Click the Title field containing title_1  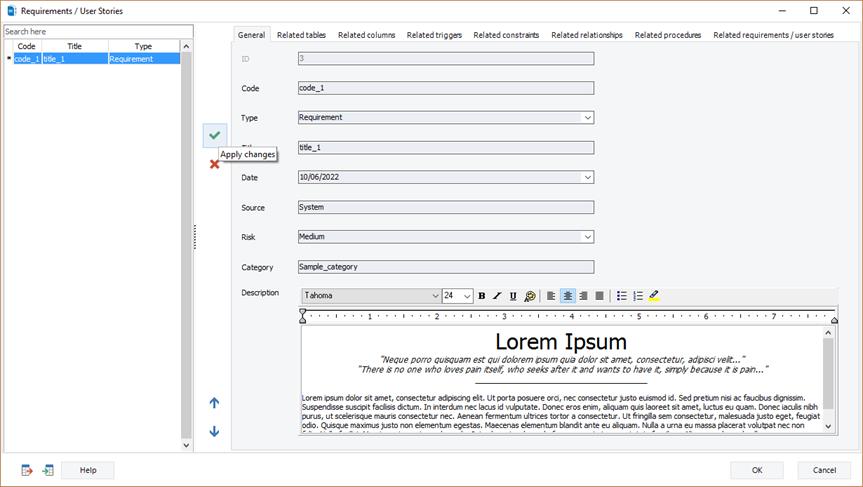446,147
